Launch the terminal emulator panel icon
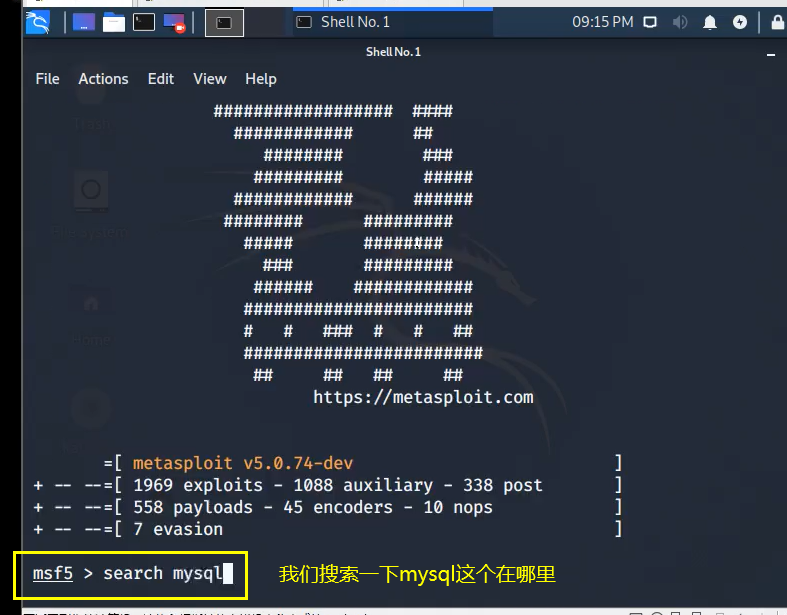 click(x=144, y=22)
